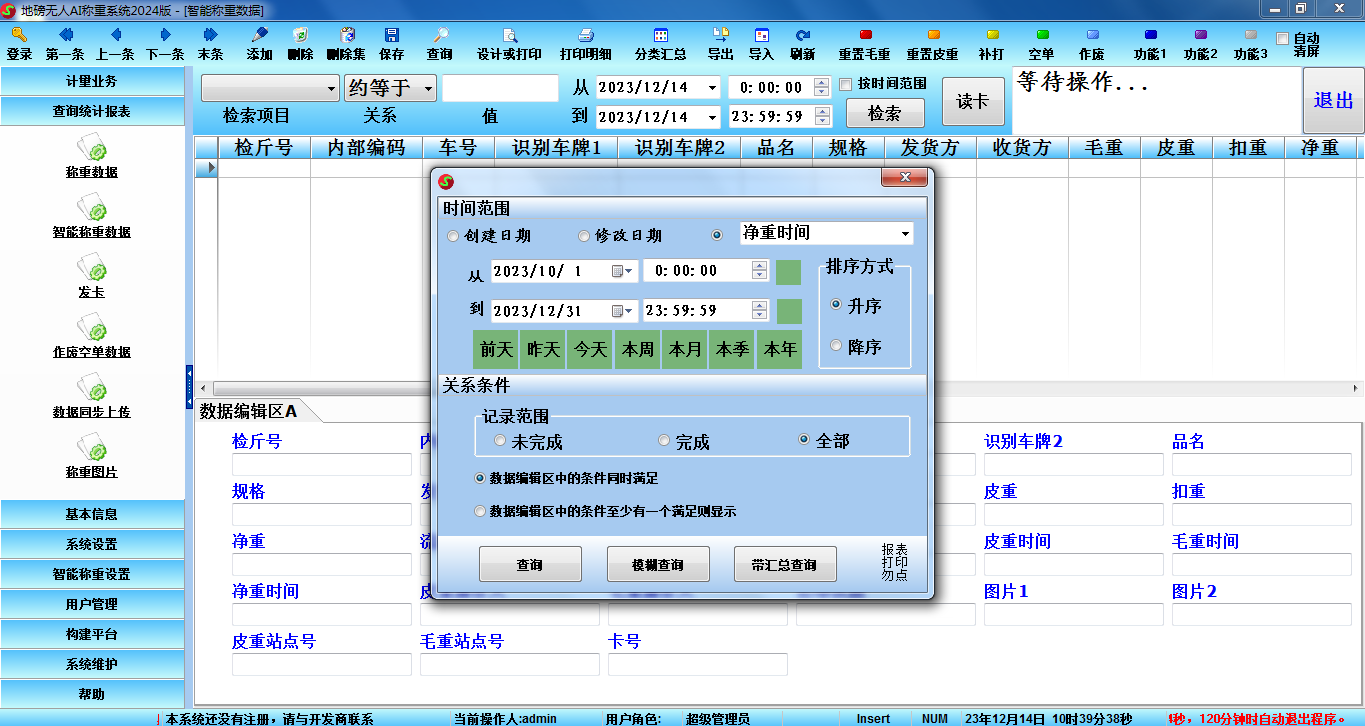Image resolution: width=1365 pixels, height=726 pixels.
Task: Click the 模糊查询 button
Action: pos(658,565)
